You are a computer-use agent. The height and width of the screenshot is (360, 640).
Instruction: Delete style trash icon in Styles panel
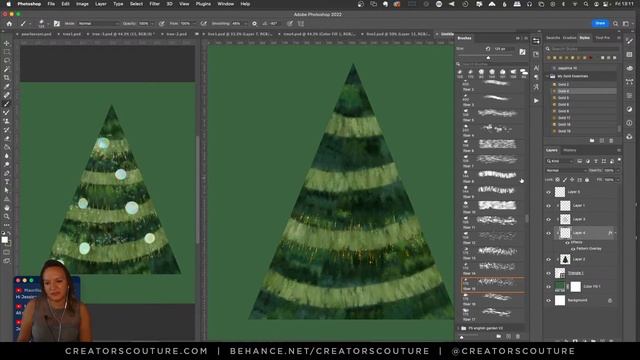(611, 140)
